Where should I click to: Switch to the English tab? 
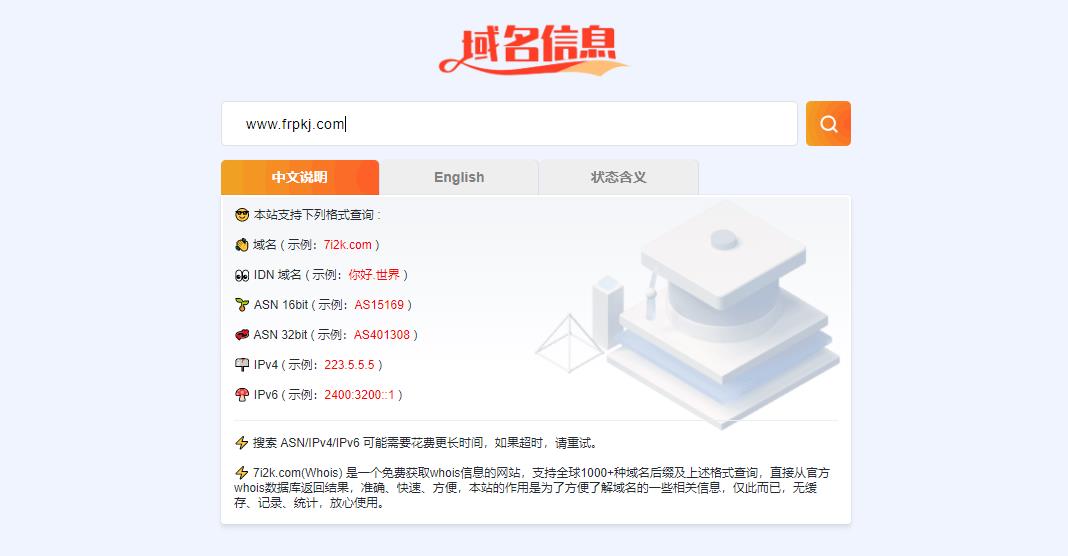click(x=459, y=177)
